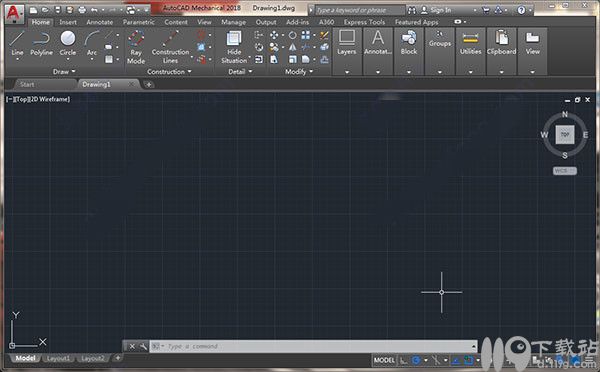Image resolution: width=600 pixels, height=372 pixels.
Task: Select the Rotate tool in Modify panel
Action: tap(292, 35)
